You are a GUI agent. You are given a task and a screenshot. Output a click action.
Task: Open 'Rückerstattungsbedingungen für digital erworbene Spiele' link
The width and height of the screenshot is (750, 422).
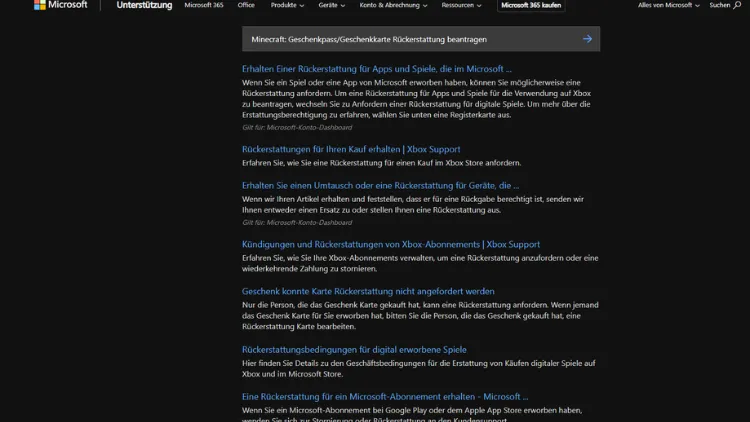pos(354,350)
